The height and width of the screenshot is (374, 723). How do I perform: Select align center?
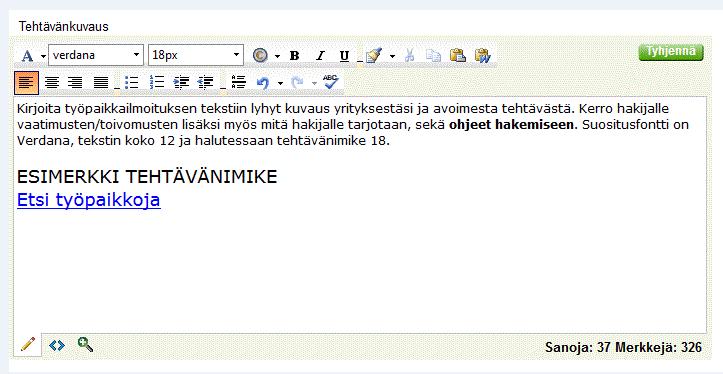click(52, 83)
